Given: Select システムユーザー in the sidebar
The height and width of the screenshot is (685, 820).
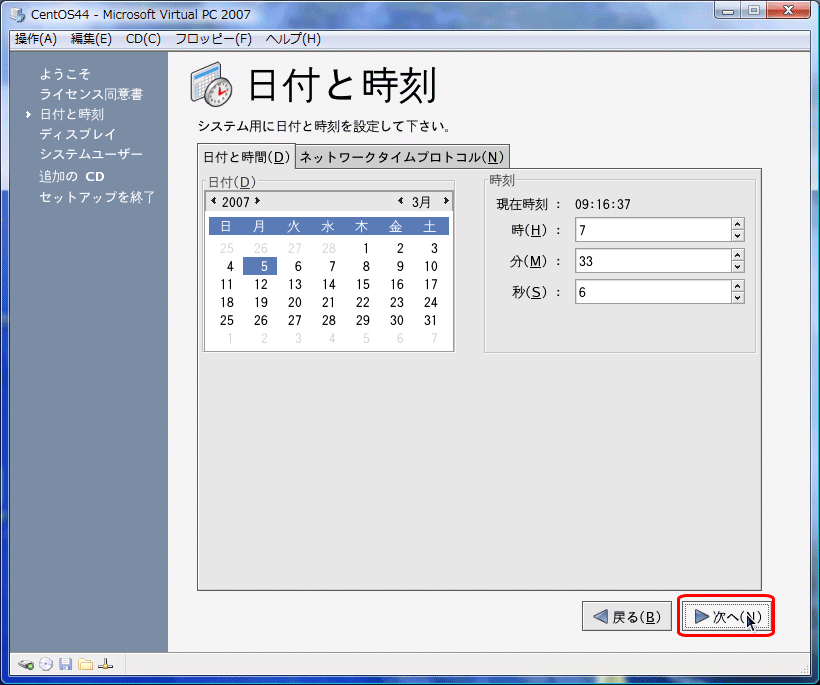Looking at the screenshot, I should [x=91, y=154].
